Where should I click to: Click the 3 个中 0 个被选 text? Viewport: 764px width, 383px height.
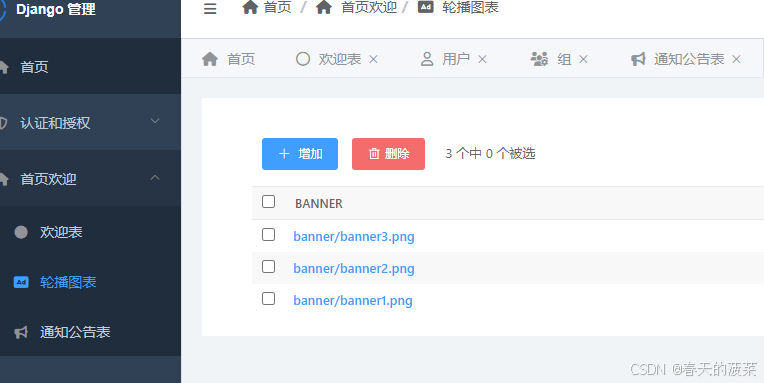490,154
